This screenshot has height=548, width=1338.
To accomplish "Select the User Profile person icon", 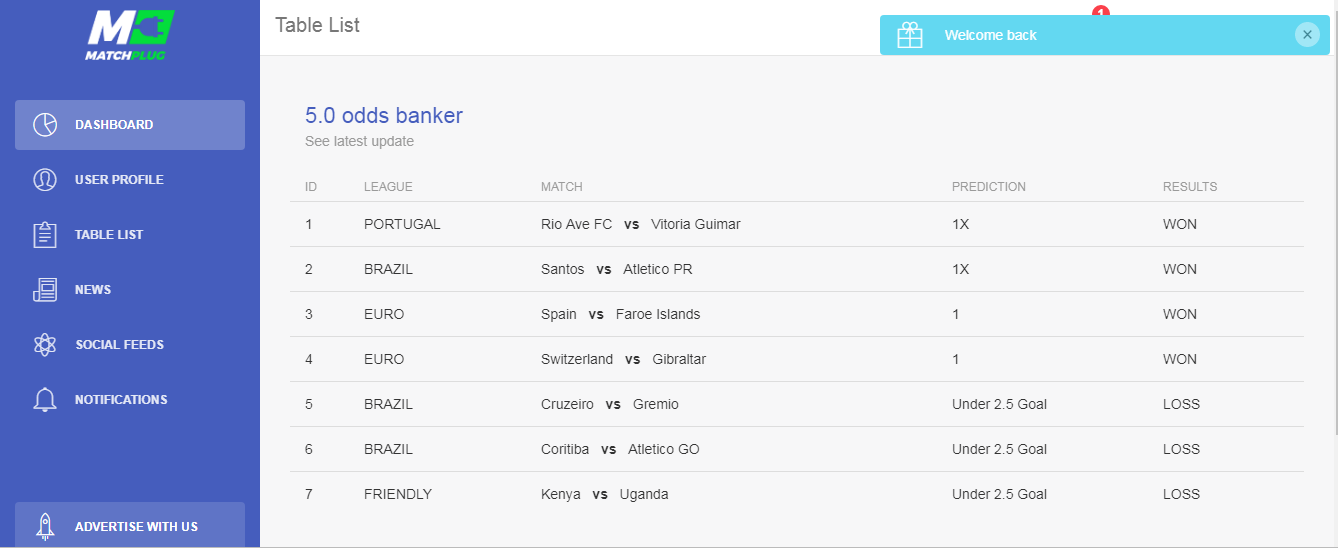I will coord(45,180).
